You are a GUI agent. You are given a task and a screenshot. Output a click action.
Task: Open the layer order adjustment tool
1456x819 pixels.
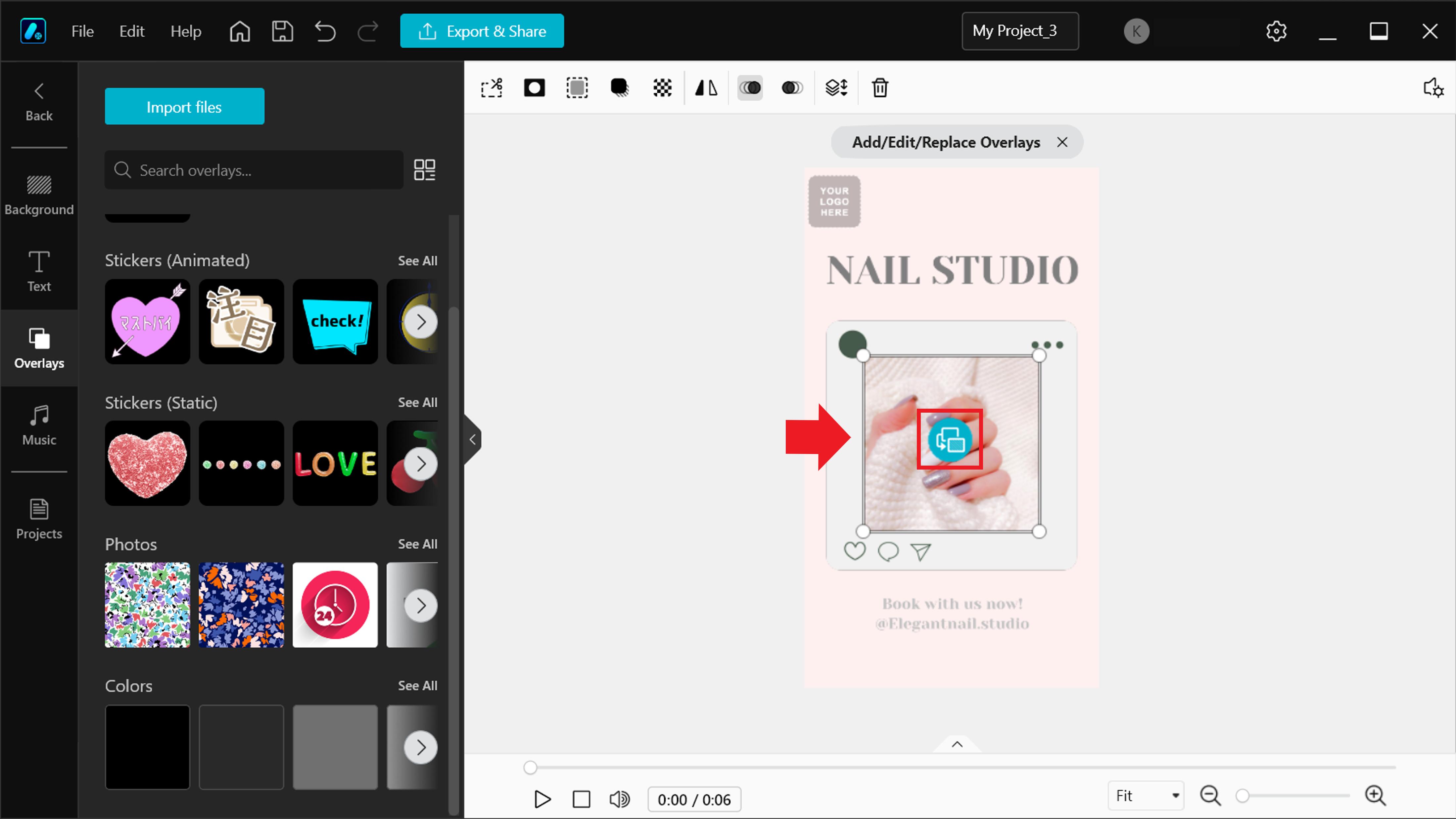coord(836,88)
